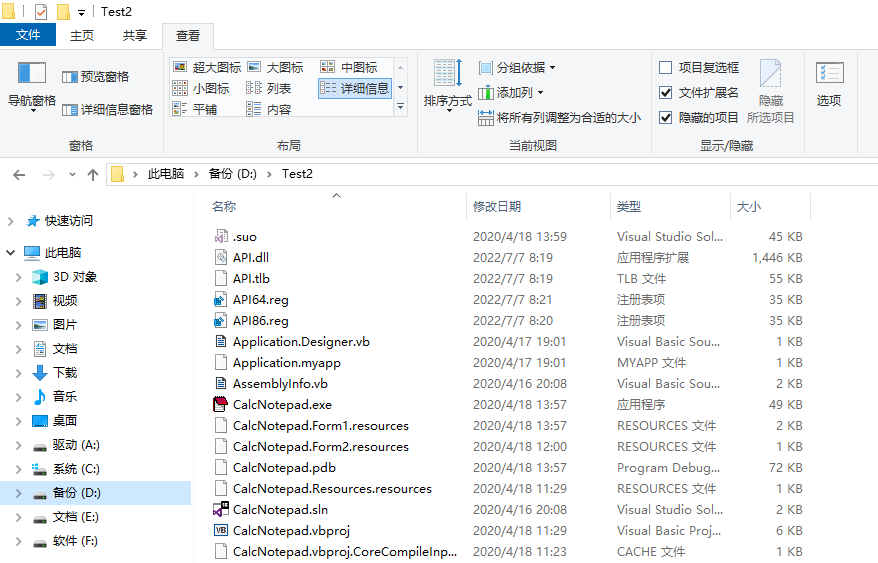878x563 pixels.
Task: Select AssemblyInfo.vb file
Action: pos(280,384)
